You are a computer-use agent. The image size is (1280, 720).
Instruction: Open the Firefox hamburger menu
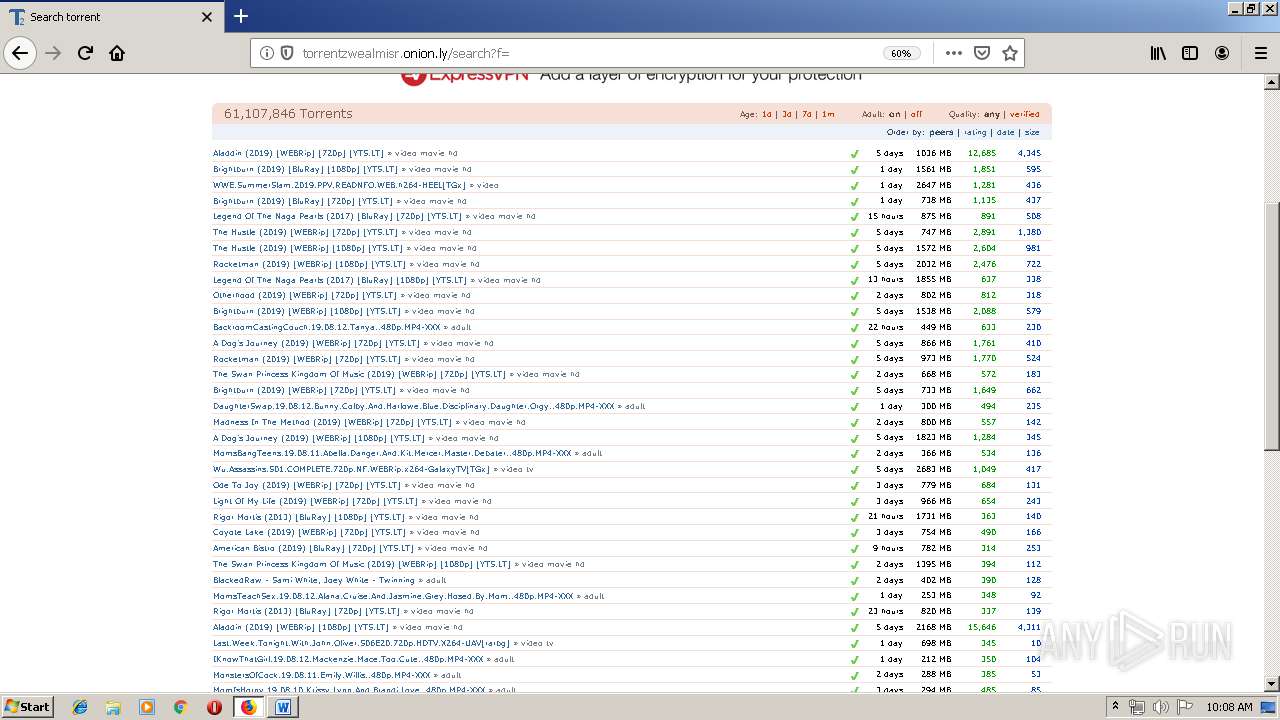1260,53
